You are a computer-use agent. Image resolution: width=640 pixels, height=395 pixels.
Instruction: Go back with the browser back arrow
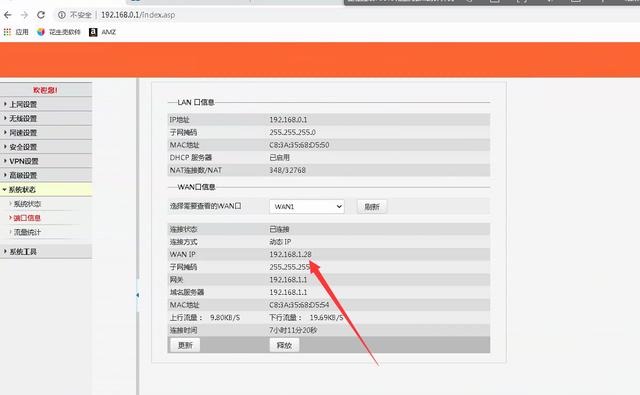(7, 15)
